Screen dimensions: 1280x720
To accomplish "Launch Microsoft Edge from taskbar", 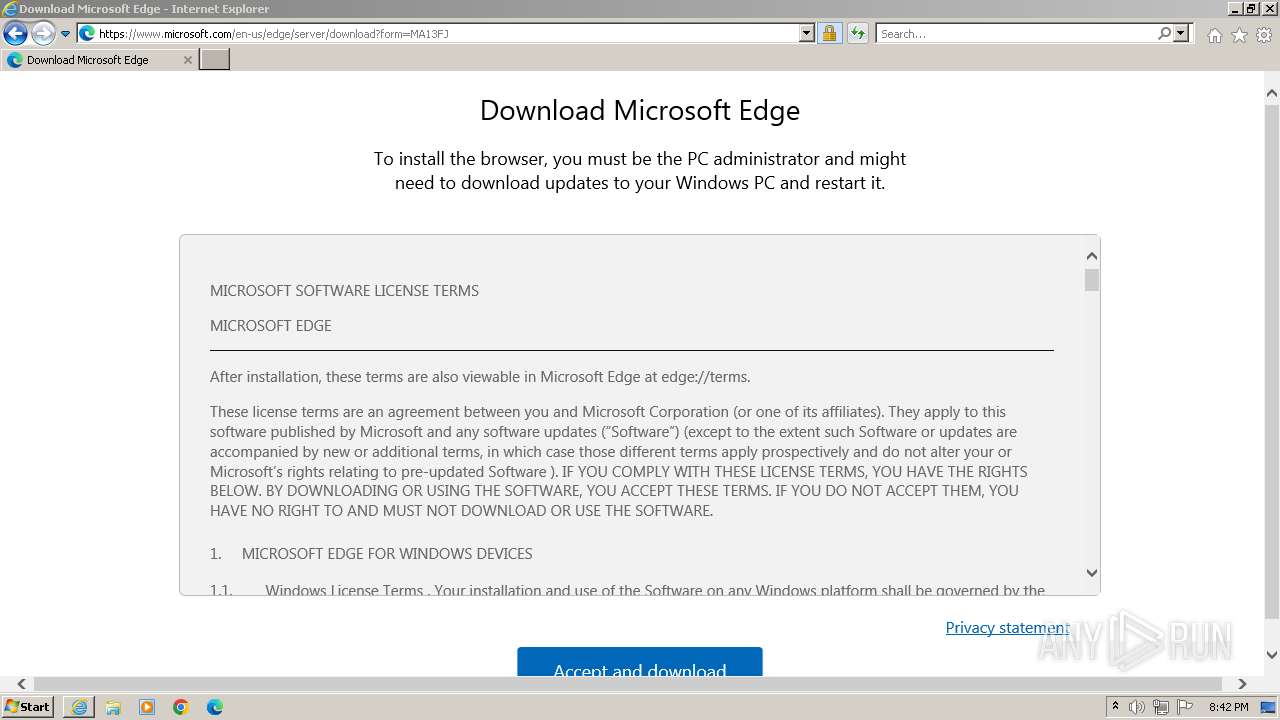I will [x=214, y=707].
